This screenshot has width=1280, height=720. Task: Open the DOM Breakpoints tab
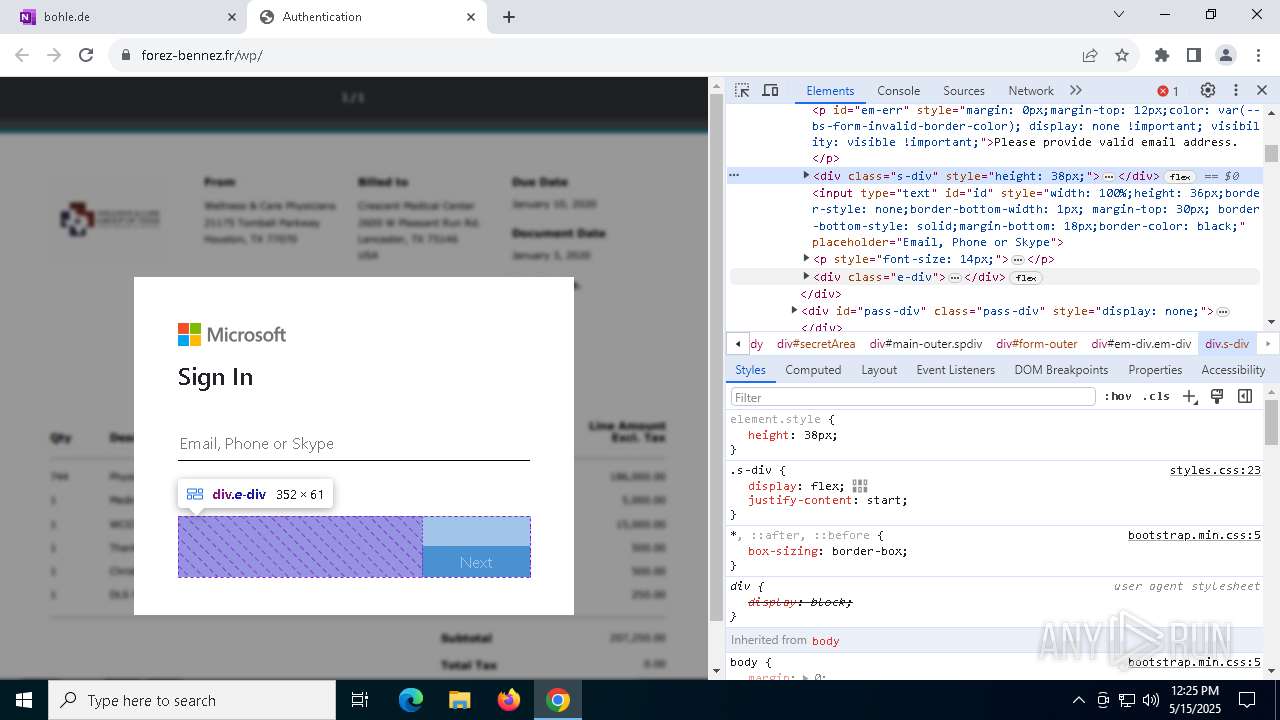pyautogui.click(x=1061, y=369)
